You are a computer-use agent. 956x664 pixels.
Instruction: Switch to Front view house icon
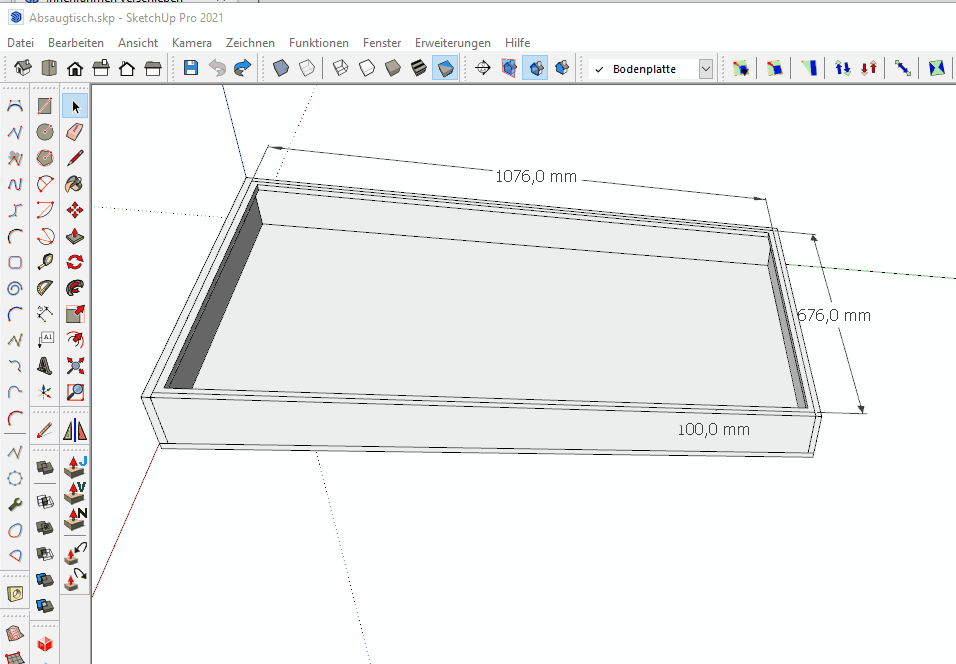[x=75, y=68]
